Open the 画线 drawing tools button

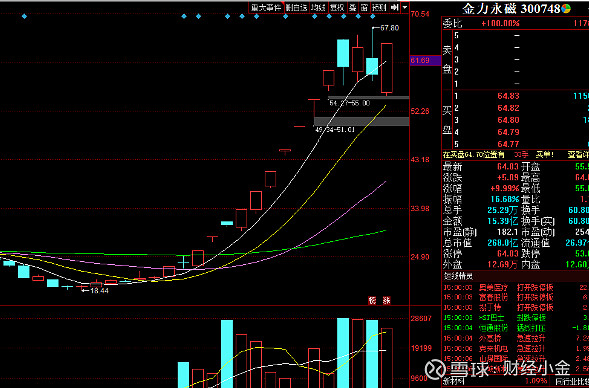point(379,8)
